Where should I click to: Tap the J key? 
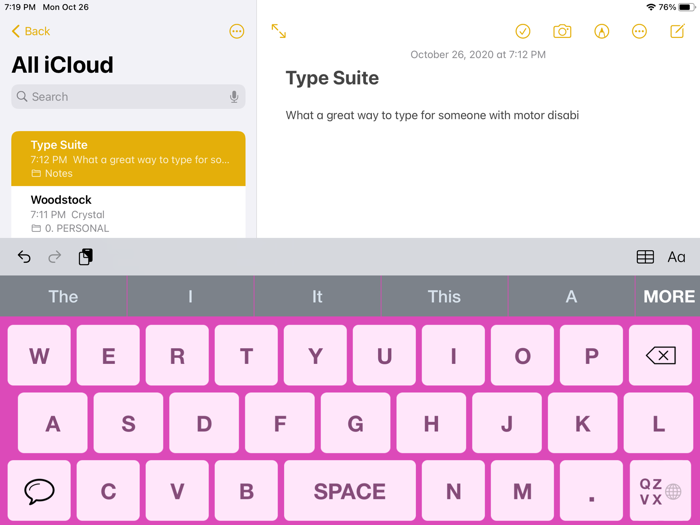coord(507,423)
